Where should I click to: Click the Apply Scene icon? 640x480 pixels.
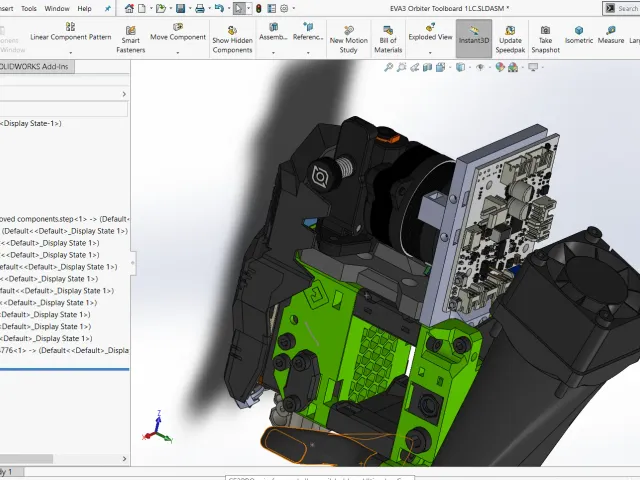(x=513, y=67)
